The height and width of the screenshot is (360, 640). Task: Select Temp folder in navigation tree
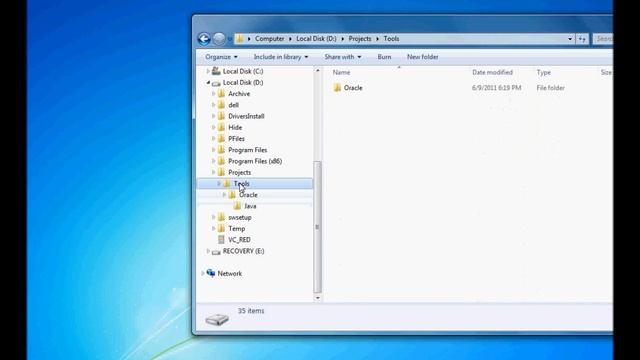(x=236, y=229)
